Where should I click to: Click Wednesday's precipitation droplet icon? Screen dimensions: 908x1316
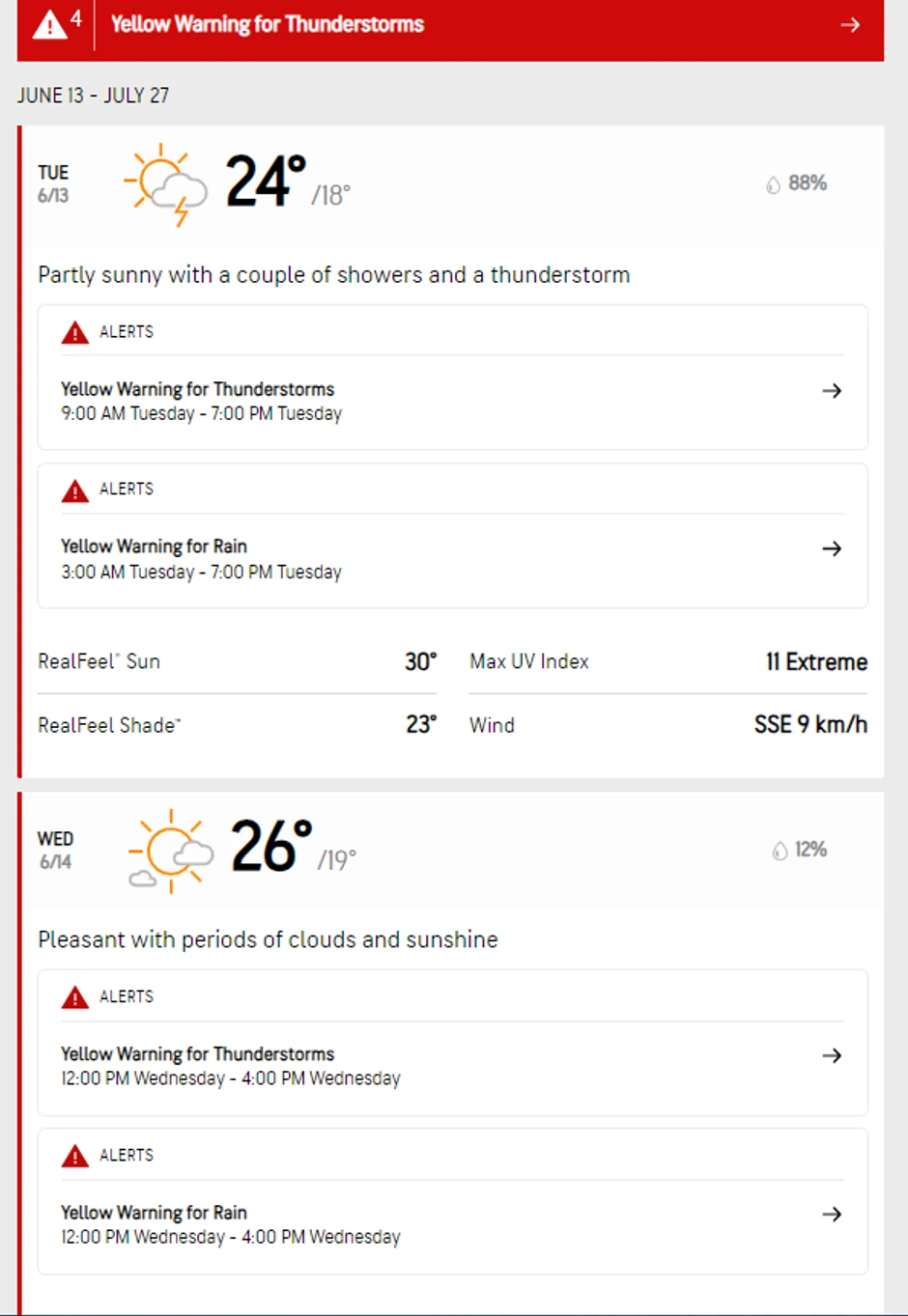coord(780,851)
